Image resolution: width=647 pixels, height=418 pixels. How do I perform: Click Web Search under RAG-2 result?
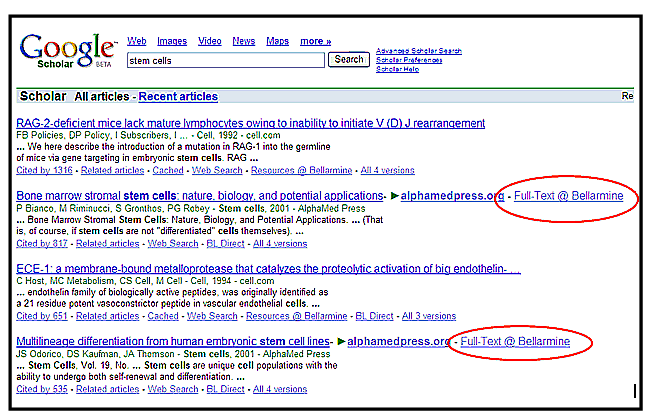[217, 170]
